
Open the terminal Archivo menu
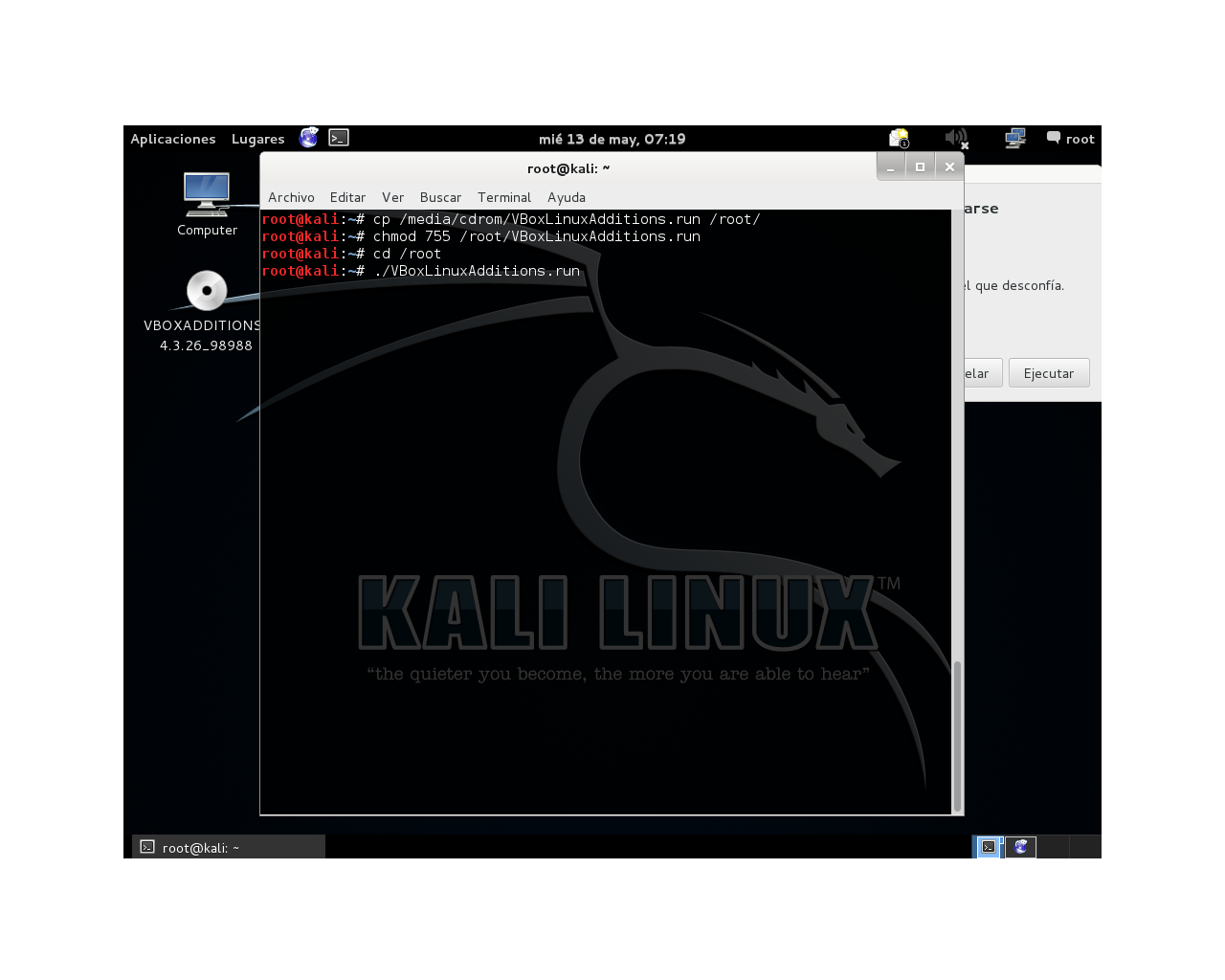tap(291, 197)
